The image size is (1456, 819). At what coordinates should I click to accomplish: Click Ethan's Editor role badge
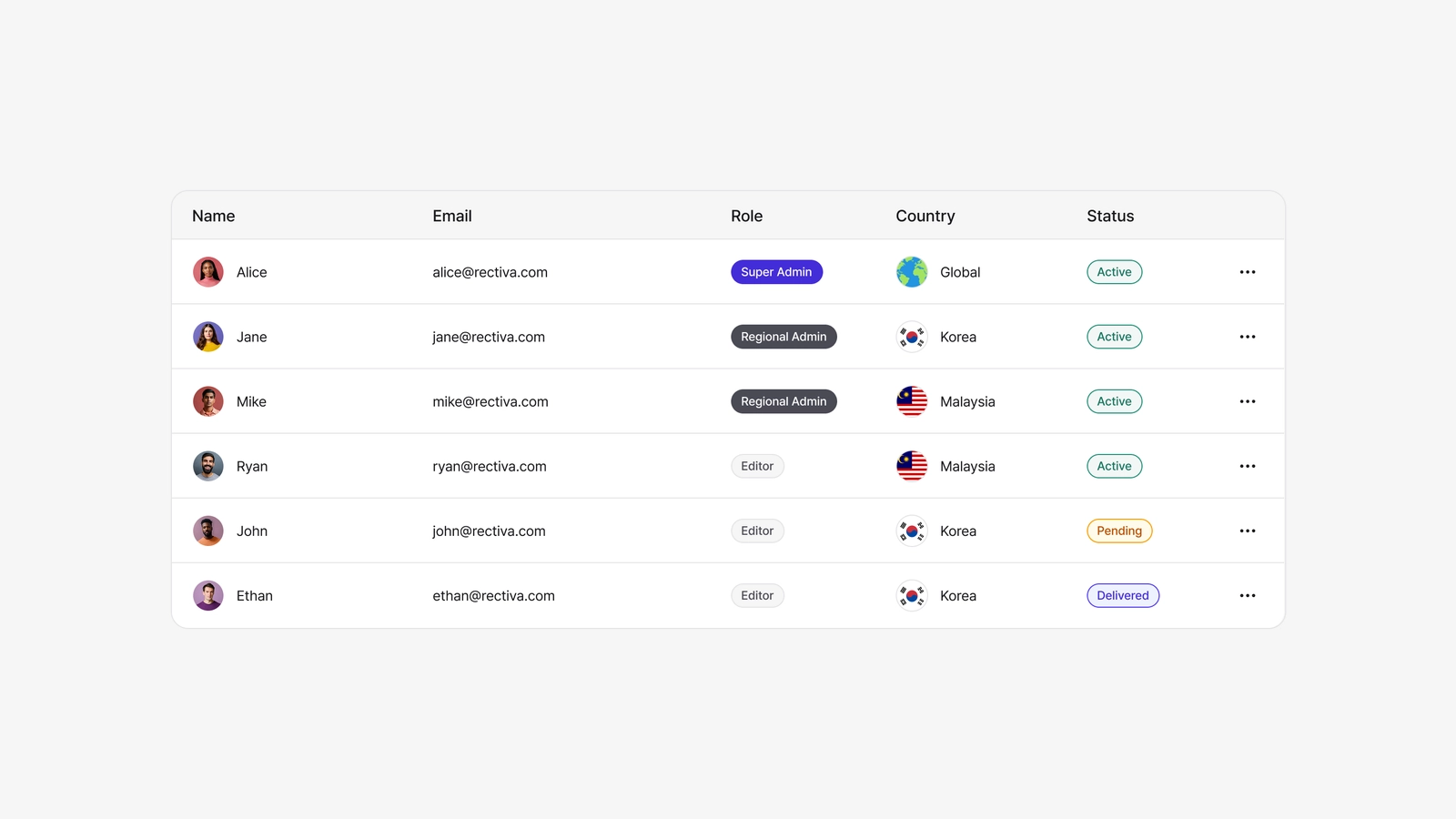pos(757,595)
